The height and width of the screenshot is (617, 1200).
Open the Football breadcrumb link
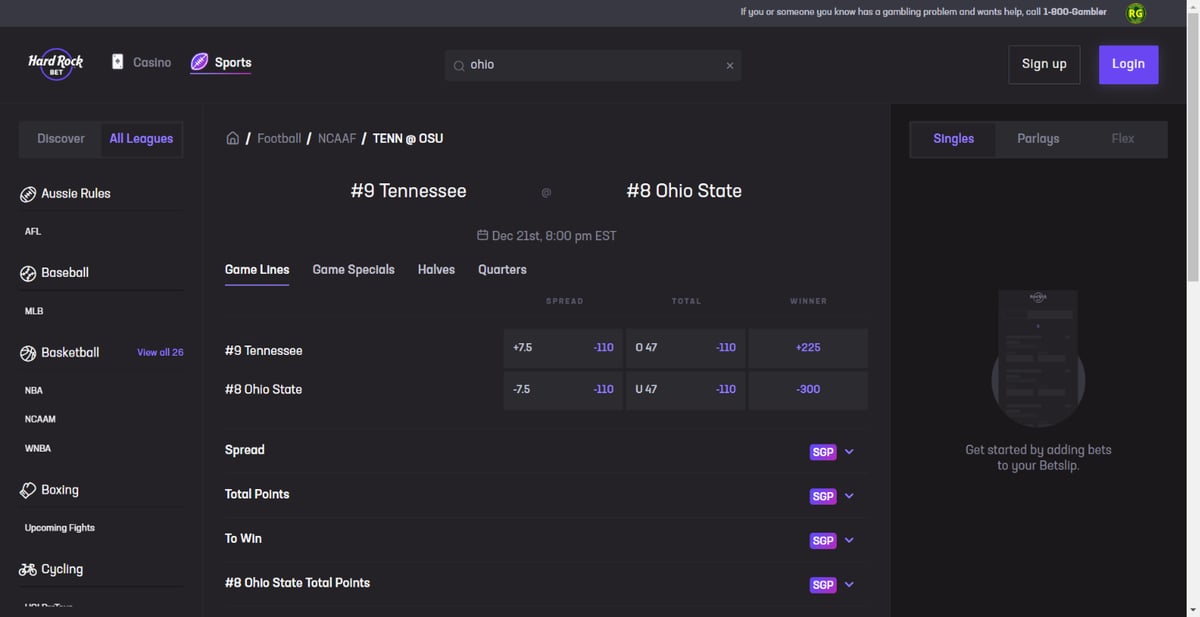click(x=279, y=138)
